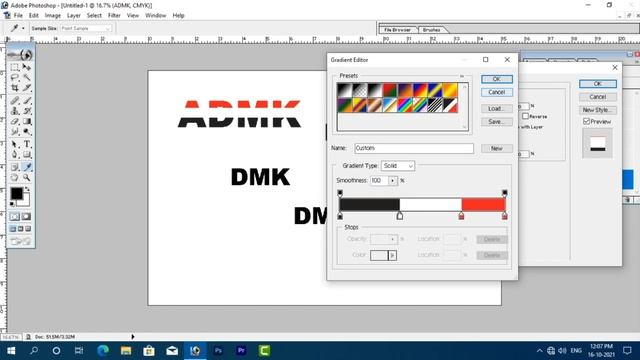Click the swap foreground/background colors arrow

click(27, 189)
